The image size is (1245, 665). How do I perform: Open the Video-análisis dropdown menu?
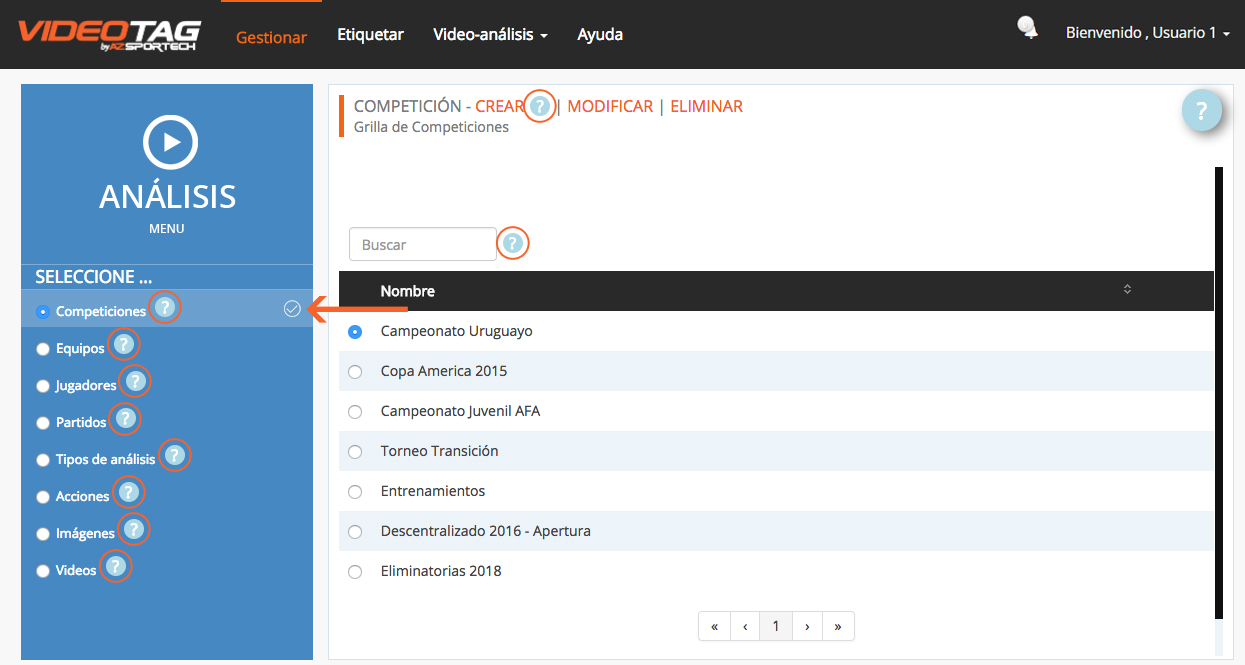pyautogui.click(x=490, y=35)
